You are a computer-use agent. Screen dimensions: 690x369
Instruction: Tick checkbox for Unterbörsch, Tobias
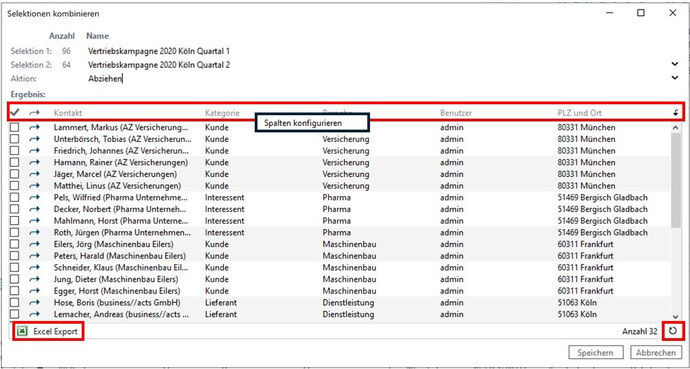click(x=15, y=139)
